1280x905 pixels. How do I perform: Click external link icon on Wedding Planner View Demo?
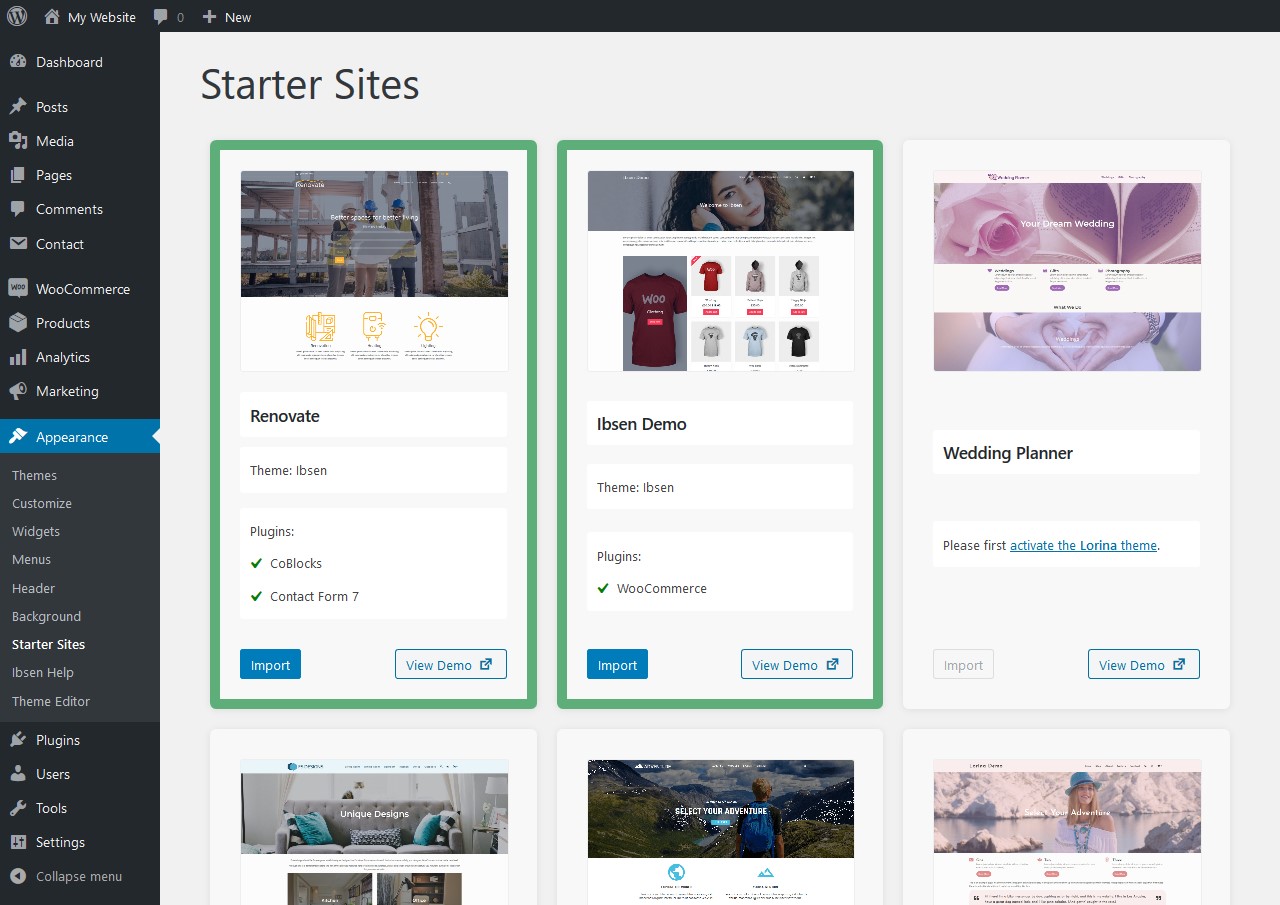pos(1179,664)
